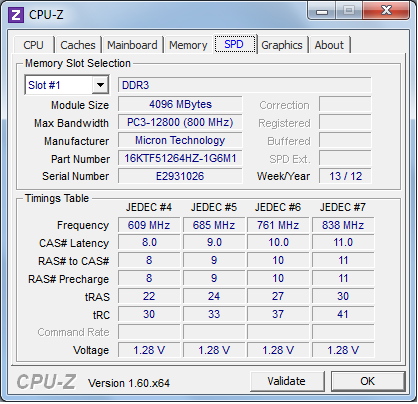Click the JEDEC #4 column header
The height and width of the screenshot is (404, 418).
[149, 207]
